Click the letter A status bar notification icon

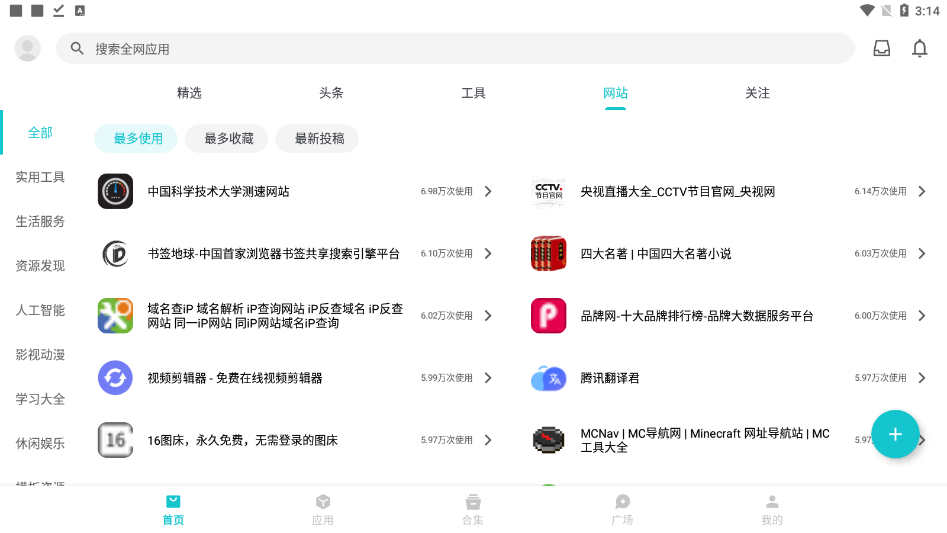(x=80, y=10)
